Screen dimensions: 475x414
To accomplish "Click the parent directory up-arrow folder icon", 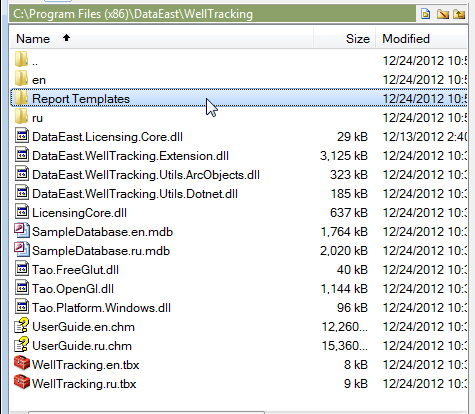I will [459, 14].
